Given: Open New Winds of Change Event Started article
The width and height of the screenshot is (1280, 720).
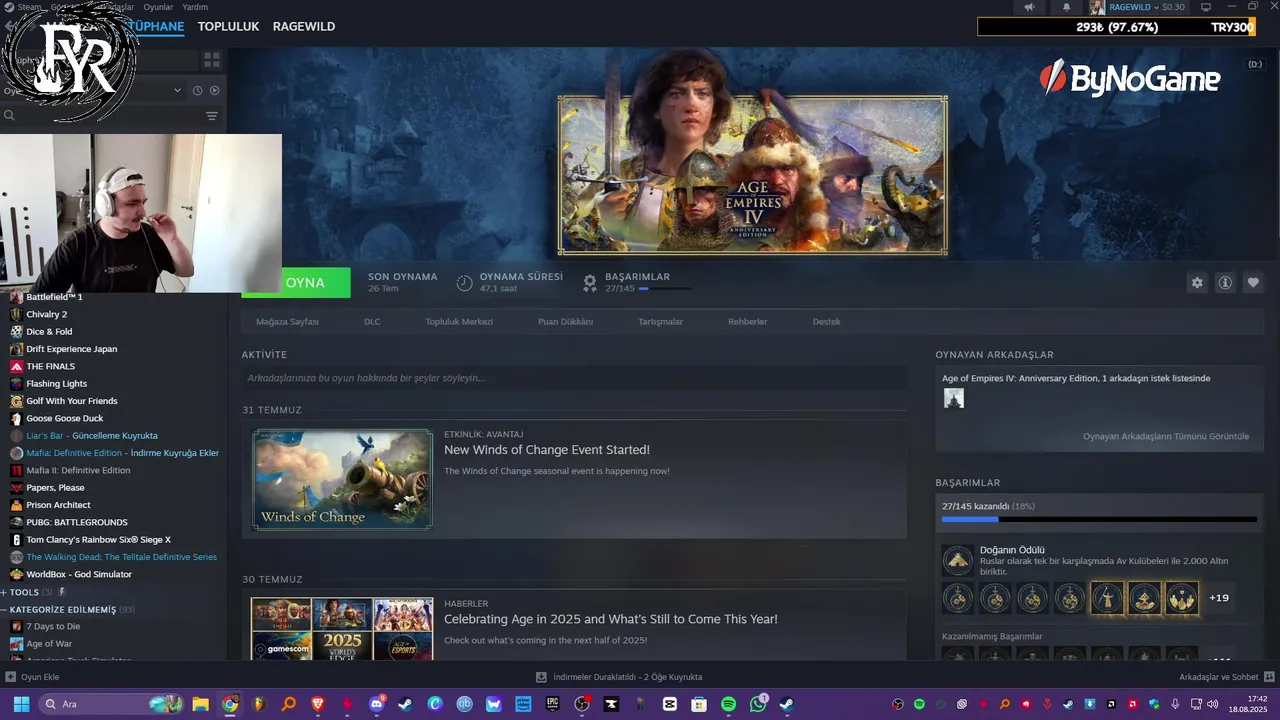Looking at the screenshot, I should click(x=547, y=450).
